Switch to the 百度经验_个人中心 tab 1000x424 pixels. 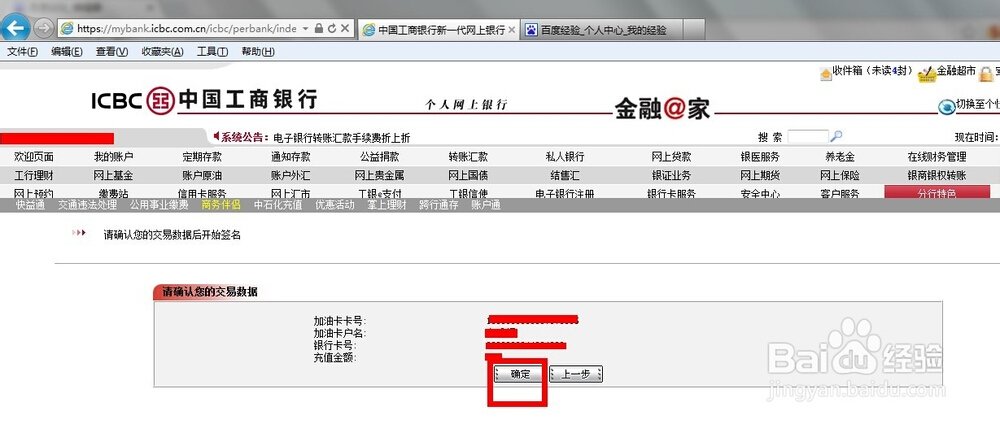tap(603, 30)
